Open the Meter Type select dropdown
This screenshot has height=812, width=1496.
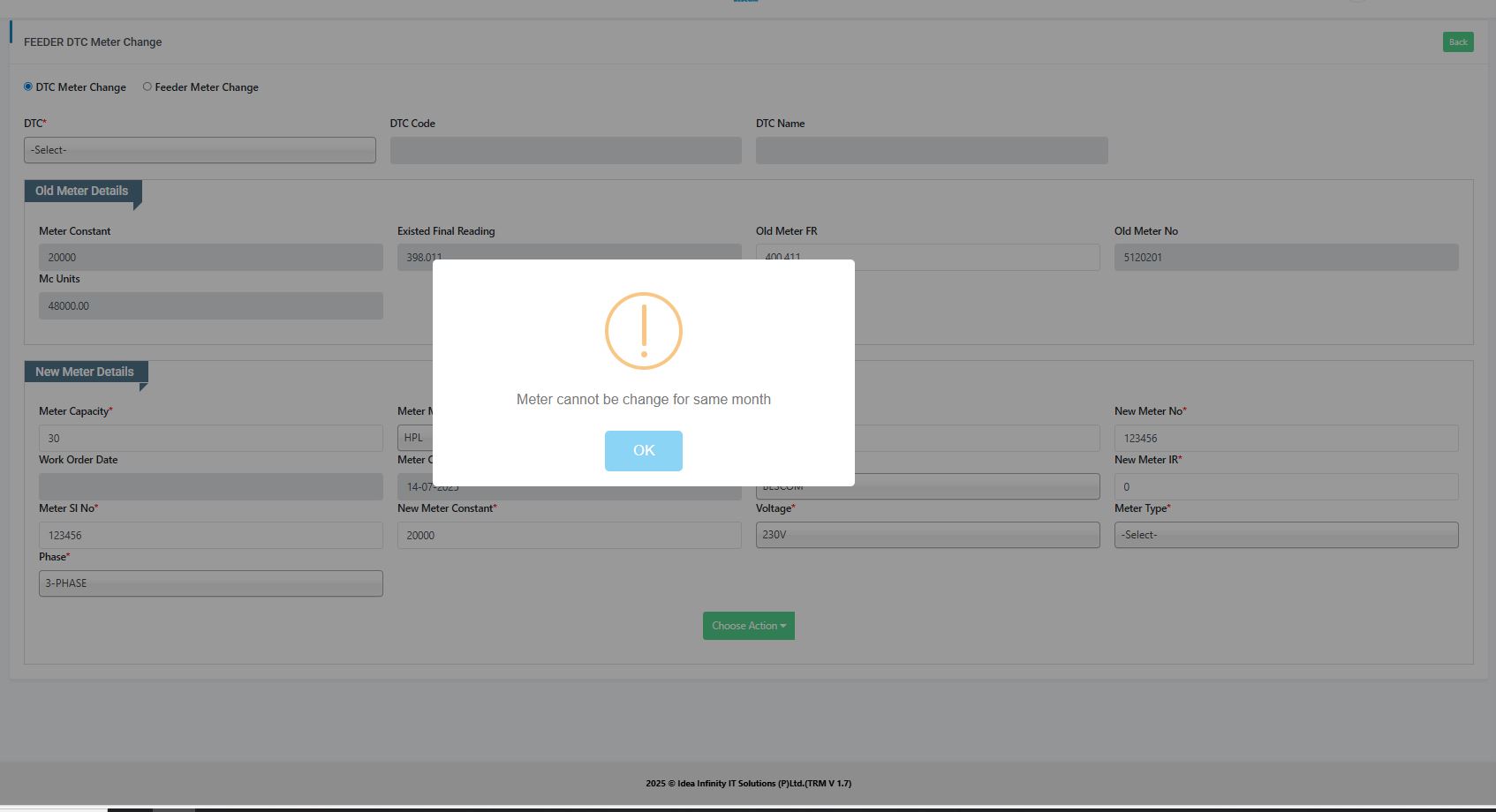[x=1287, y=535]
